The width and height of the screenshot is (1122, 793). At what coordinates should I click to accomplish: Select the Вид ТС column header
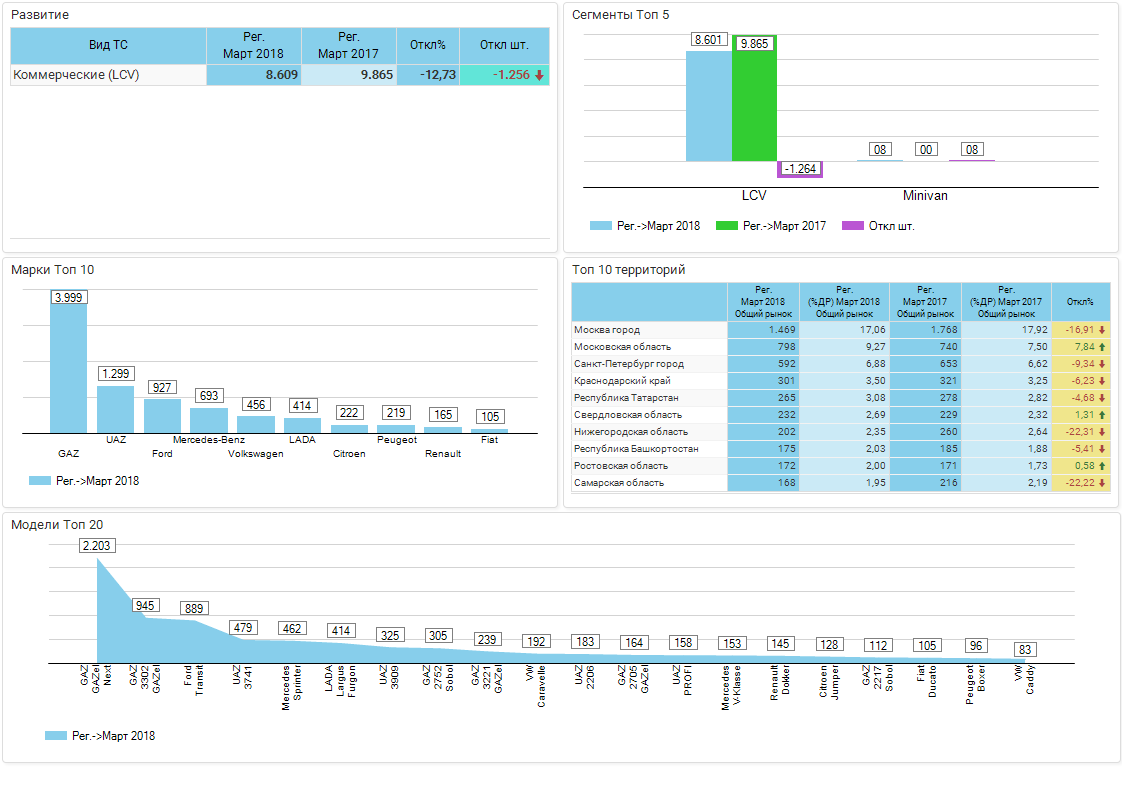pos(108,46)
